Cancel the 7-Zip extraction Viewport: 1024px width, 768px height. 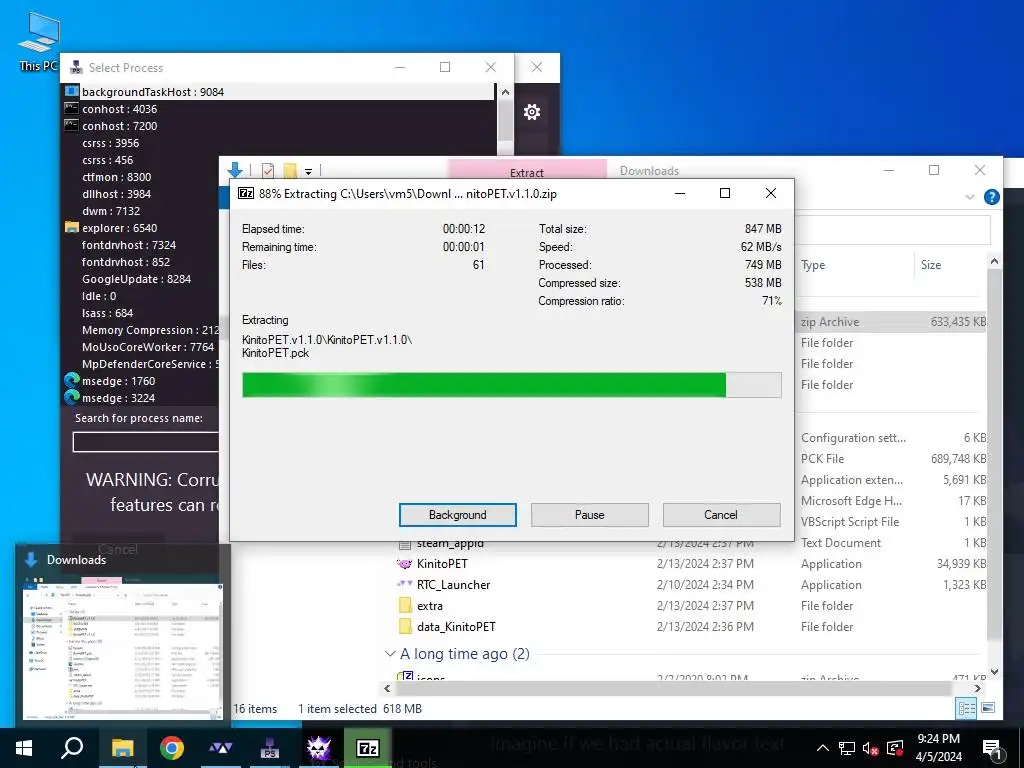coord(721,515)
